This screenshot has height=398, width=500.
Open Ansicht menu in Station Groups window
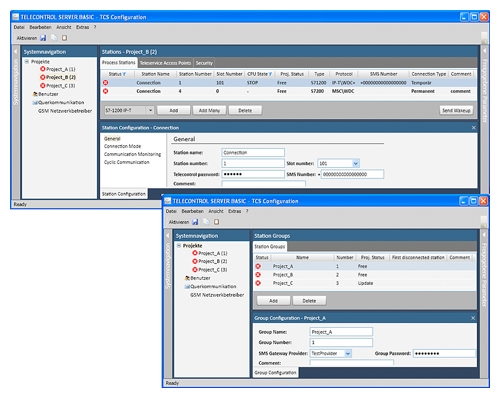click(x=216, y=211)
